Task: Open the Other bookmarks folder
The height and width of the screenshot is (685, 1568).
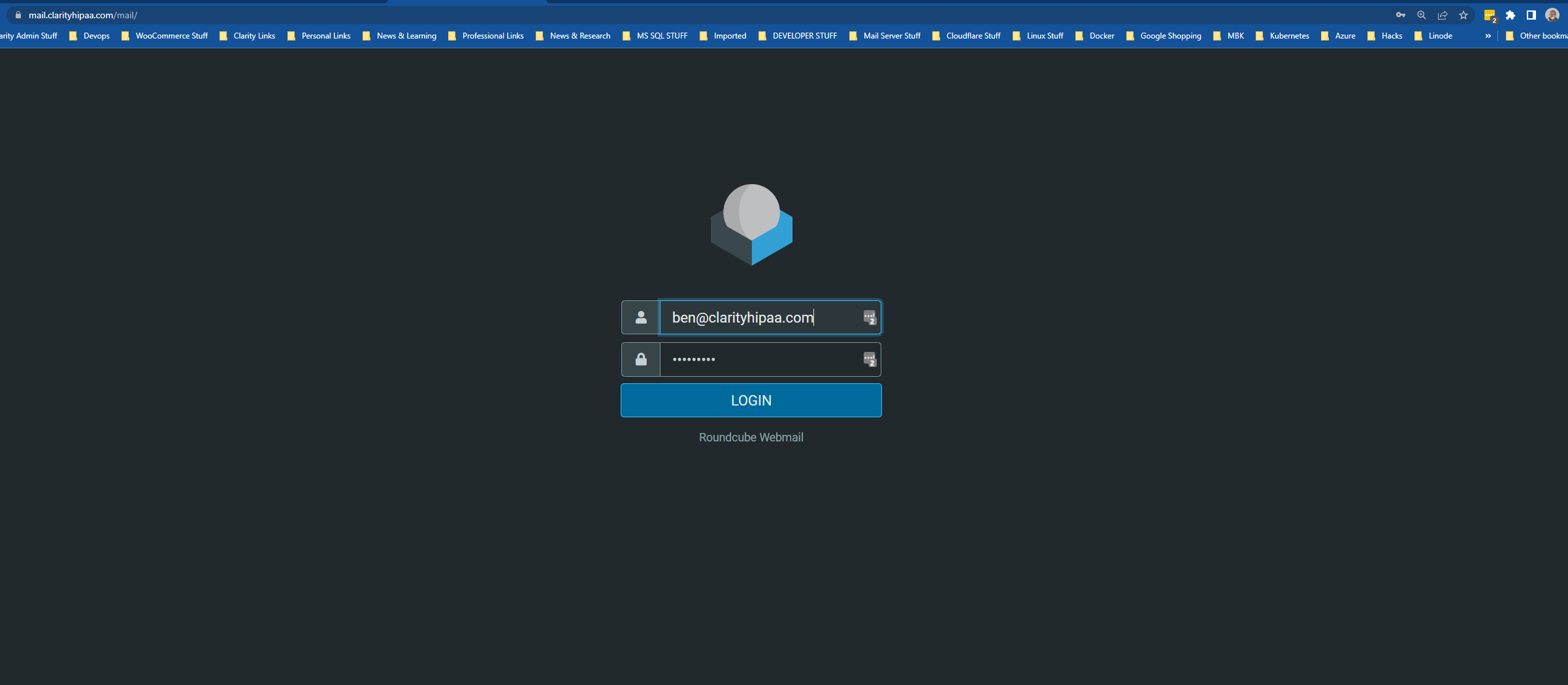Action: point(1536,36)
